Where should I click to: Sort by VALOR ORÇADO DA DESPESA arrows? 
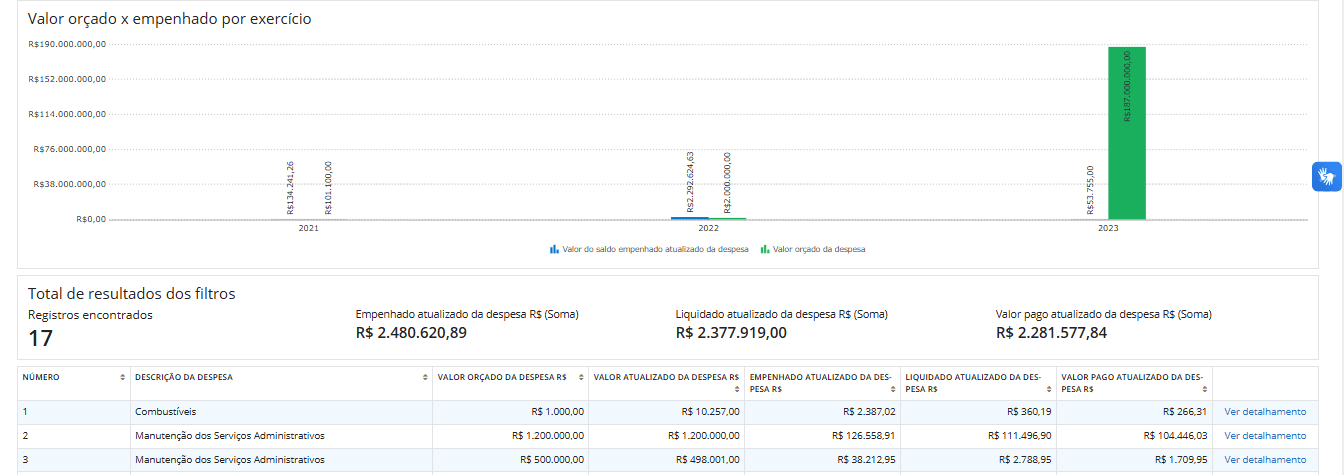click(x=581, y=378)
